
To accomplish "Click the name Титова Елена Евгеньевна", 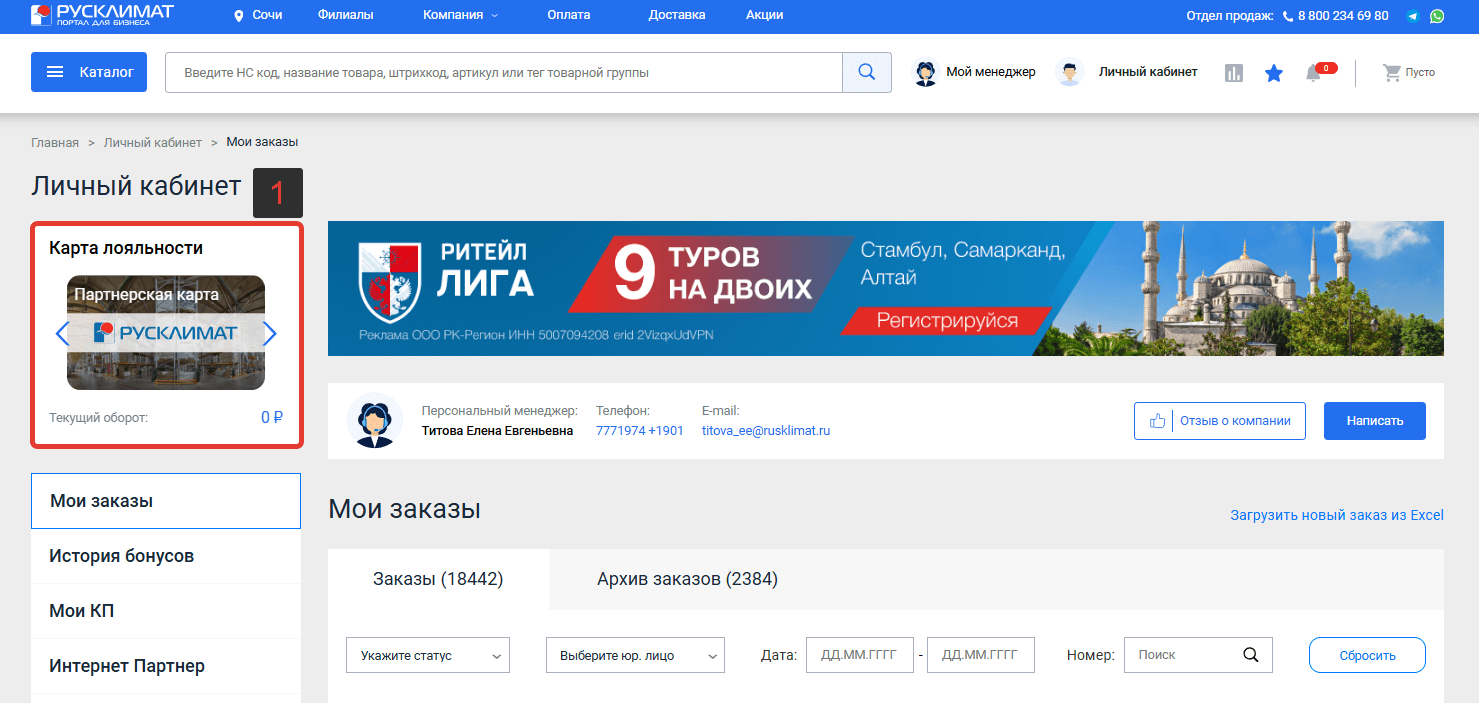I will pyautogui.click(x=498, y=431).
